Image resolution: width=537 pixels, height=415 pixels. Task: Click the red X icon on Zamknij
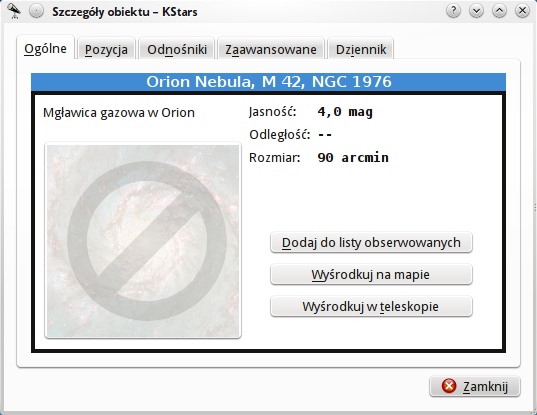pyautogui.click(x=449, y=386)
